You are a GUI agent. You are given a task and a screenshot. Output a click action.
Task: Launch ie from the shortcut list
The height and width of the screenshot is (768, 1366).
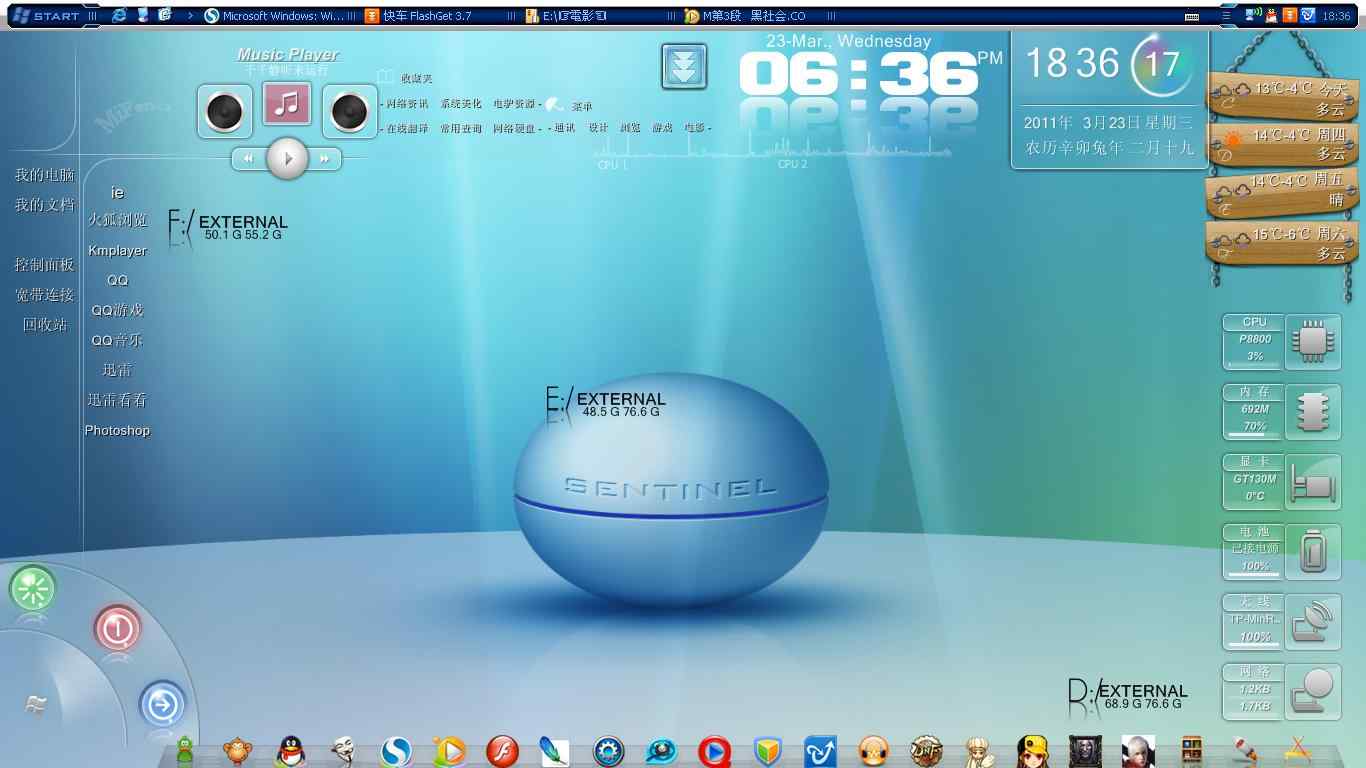(x=117, y=192)
